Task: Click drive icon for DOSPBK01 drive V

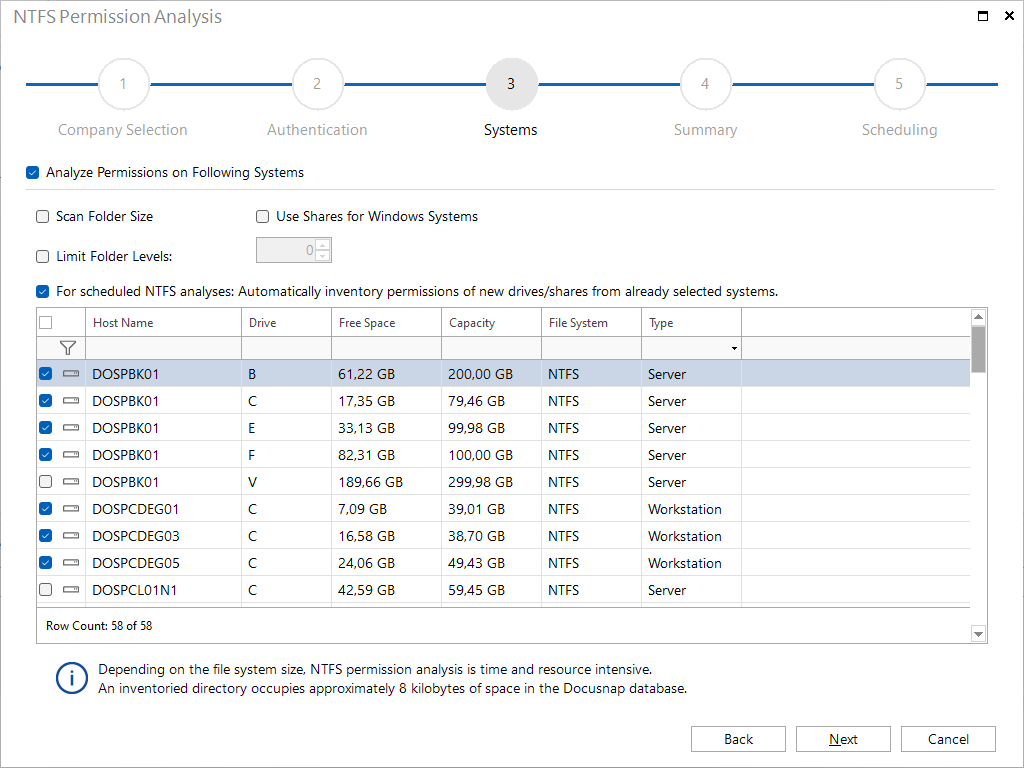Action: [71, 482]
